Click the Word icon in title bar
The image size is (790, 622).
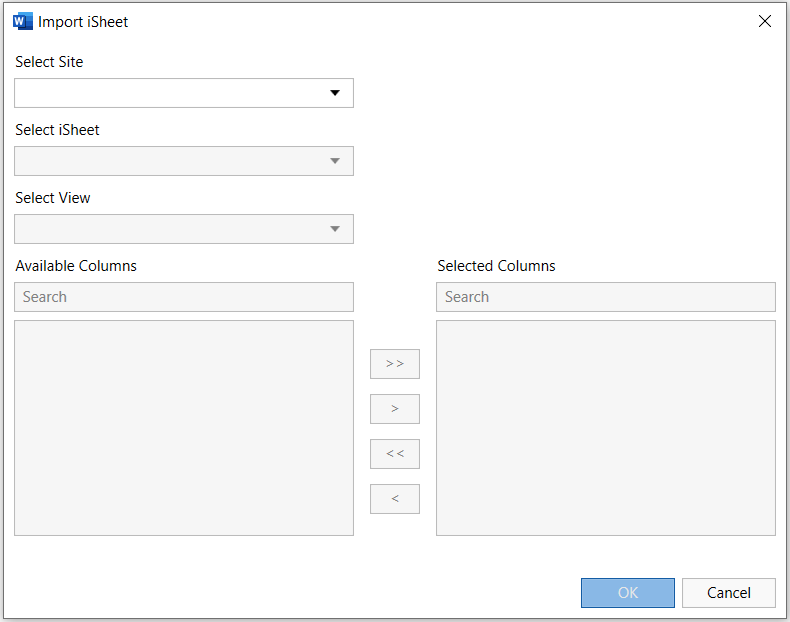22,21
